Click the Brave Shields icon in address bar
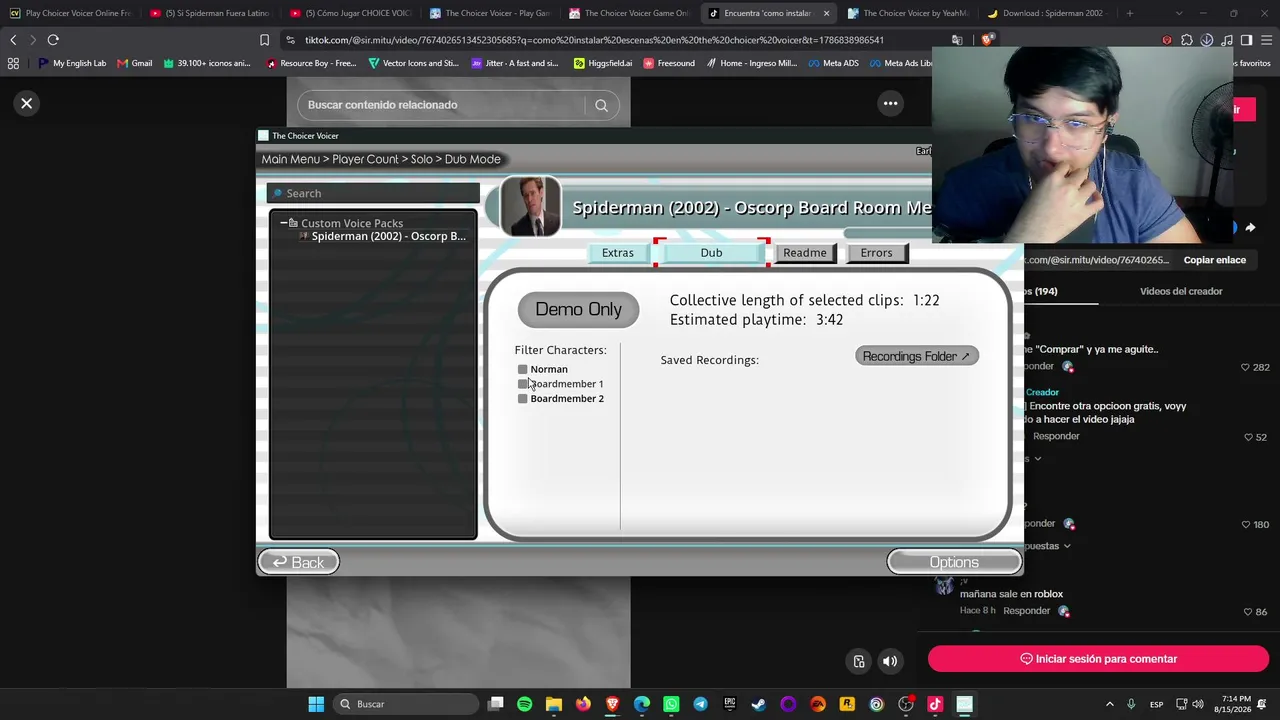This screenshot has width=1280, height=720. (987, 40)
